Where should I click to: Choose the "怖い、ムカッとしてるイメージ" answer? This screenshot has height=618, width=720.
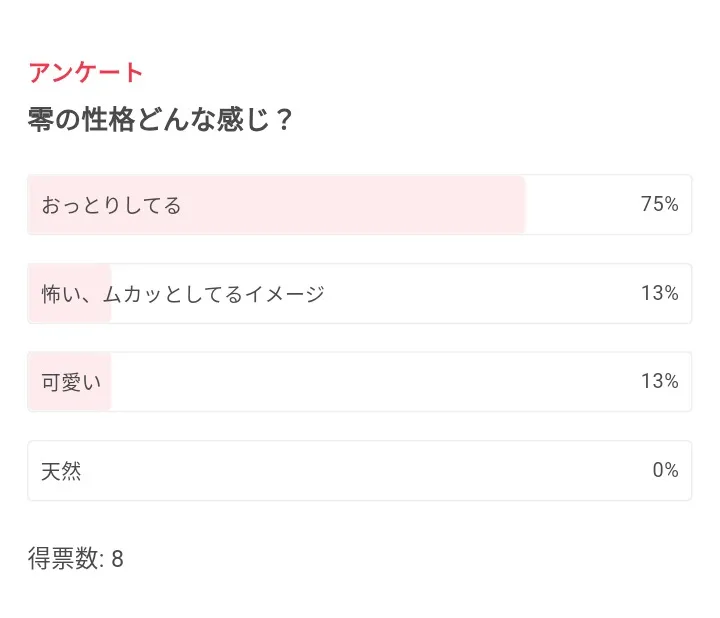click(x=183, y=294)
